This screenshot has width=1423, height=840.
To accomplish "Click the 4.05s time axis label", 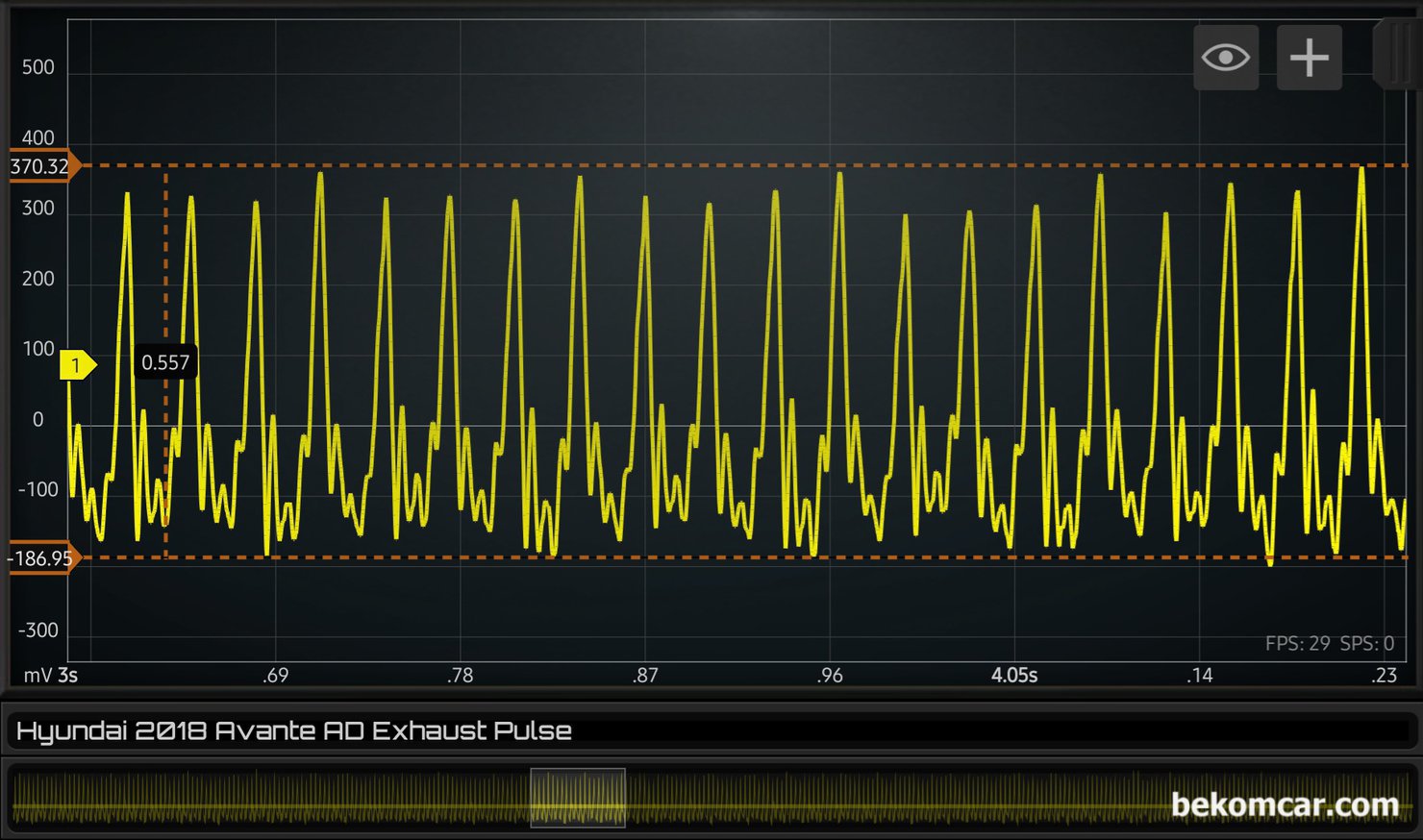I will (1014, 676).
